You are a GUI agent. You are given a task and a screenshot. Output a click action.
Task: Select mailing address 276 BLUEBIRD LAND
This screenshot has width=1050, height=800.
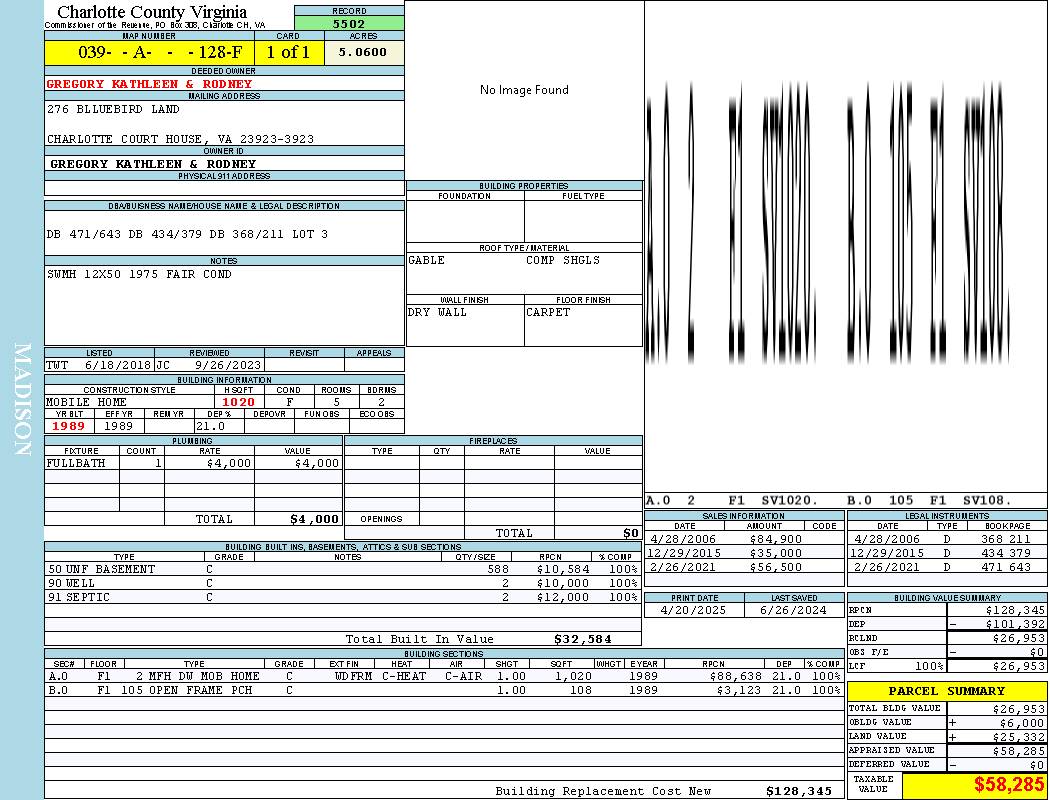(x=113, y=109)
